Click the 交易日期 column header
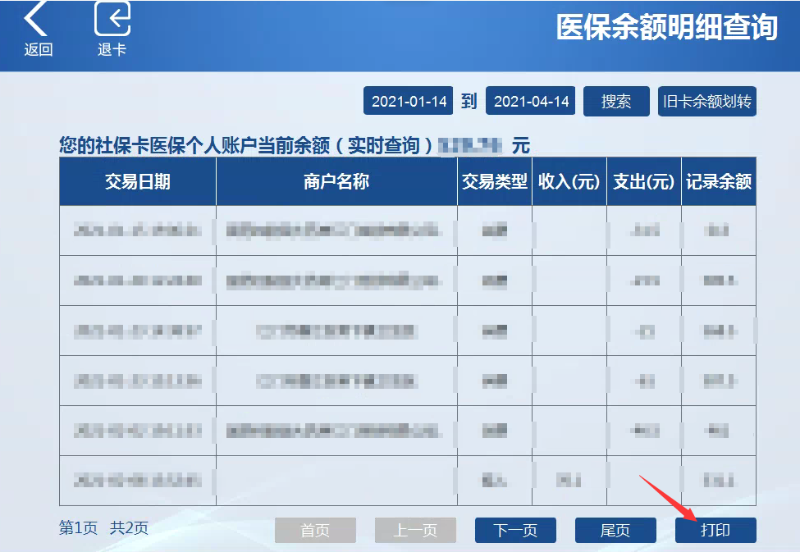The height and width of the screenshot is (552, 800). click(138, 181)
